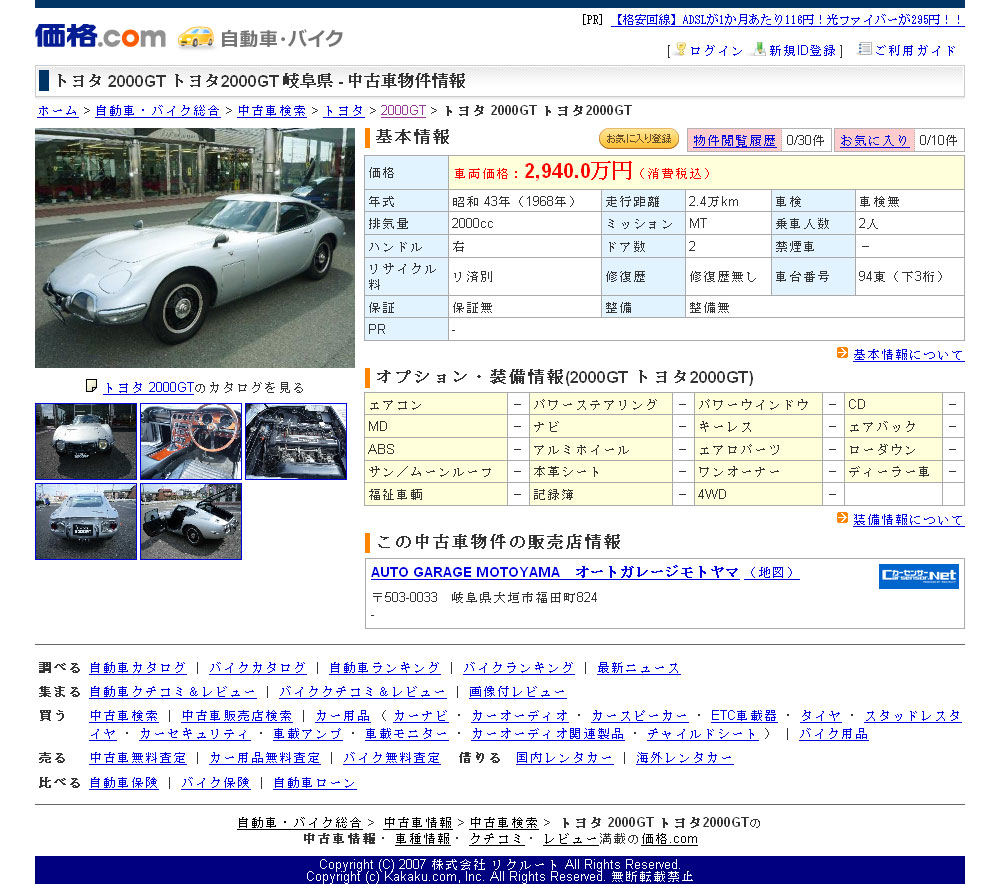
Task: Click the arrow icon beside 装備情報について
Action: pyautogui.click(x=842, y=518)
